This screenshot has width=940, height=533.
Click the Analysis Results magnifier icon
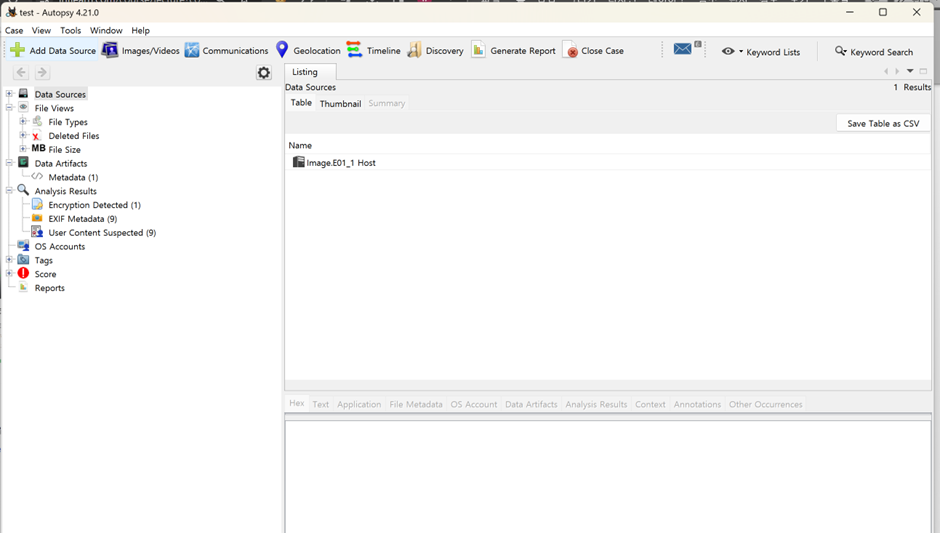(x=23, y=190)
